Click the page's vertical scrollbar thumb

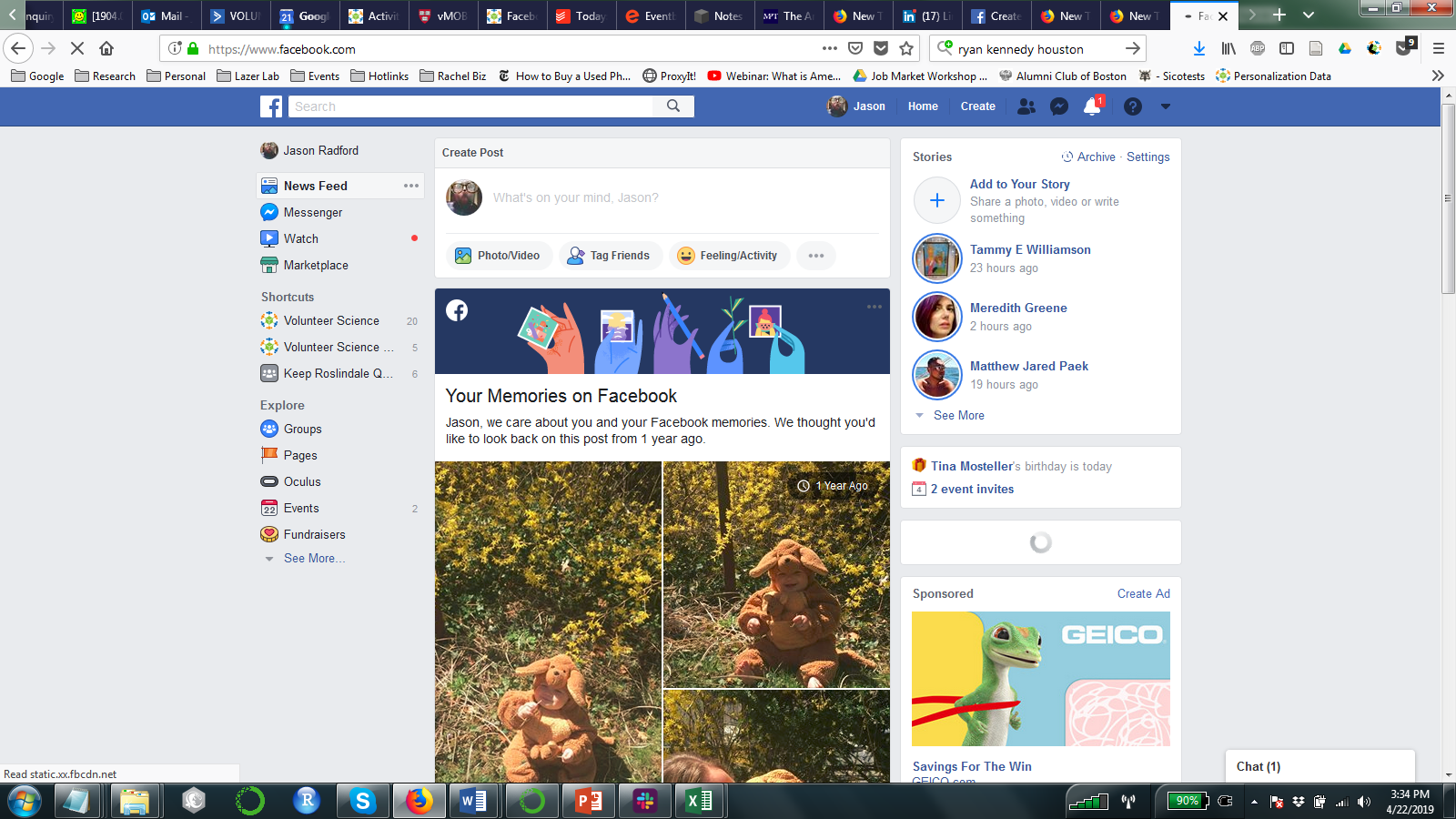(x=1448, y=200)
